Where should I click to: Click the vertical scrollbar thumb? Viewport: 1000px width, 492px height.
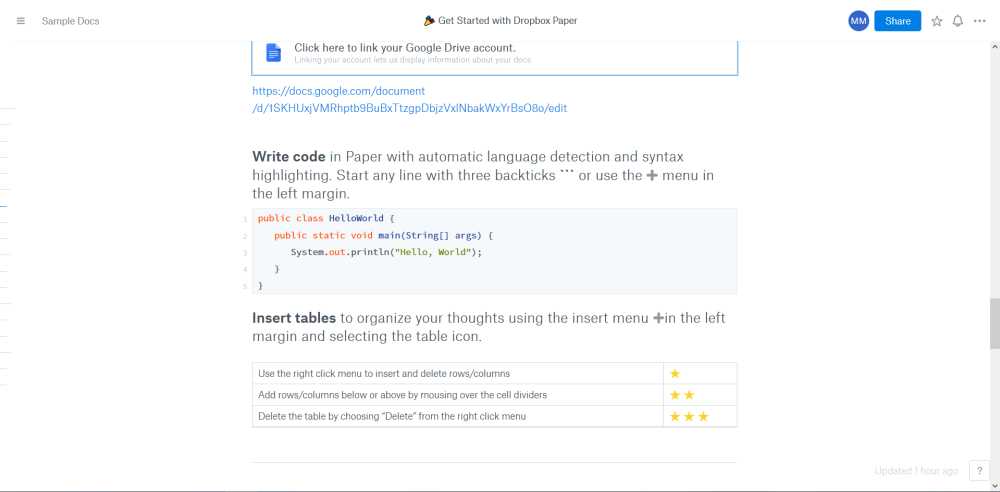pos(994,324)
